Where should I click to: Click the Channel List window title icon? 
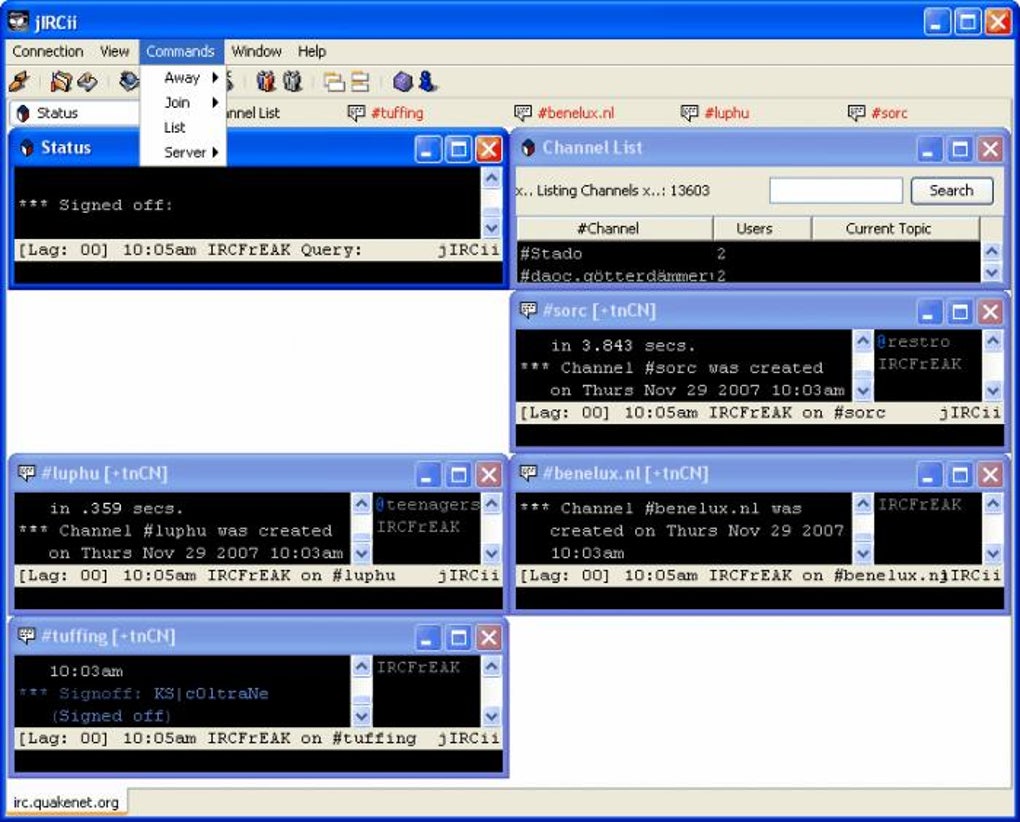pyautogui.click(x=528, y=148)
